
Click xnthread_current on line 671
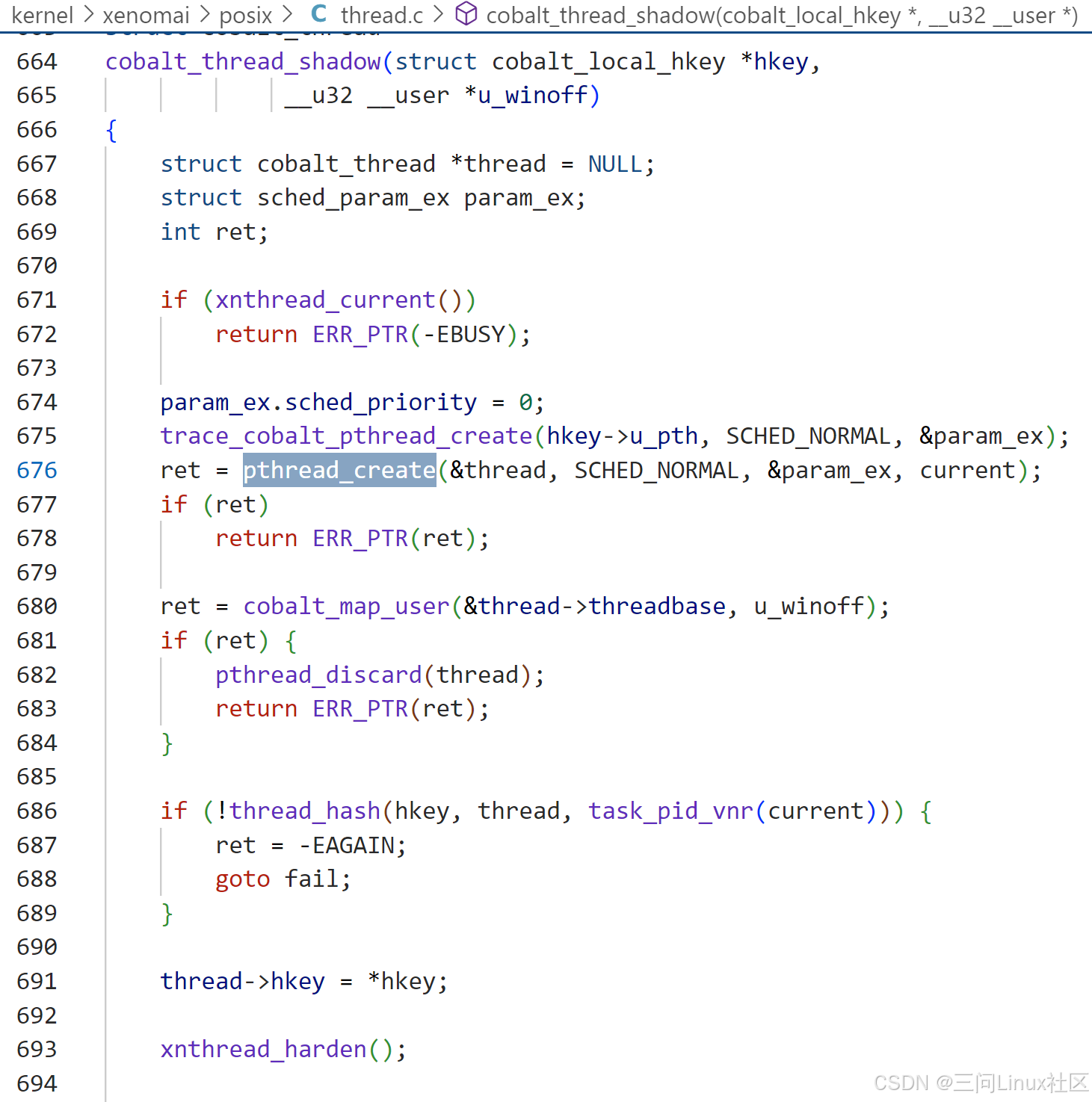325,300
